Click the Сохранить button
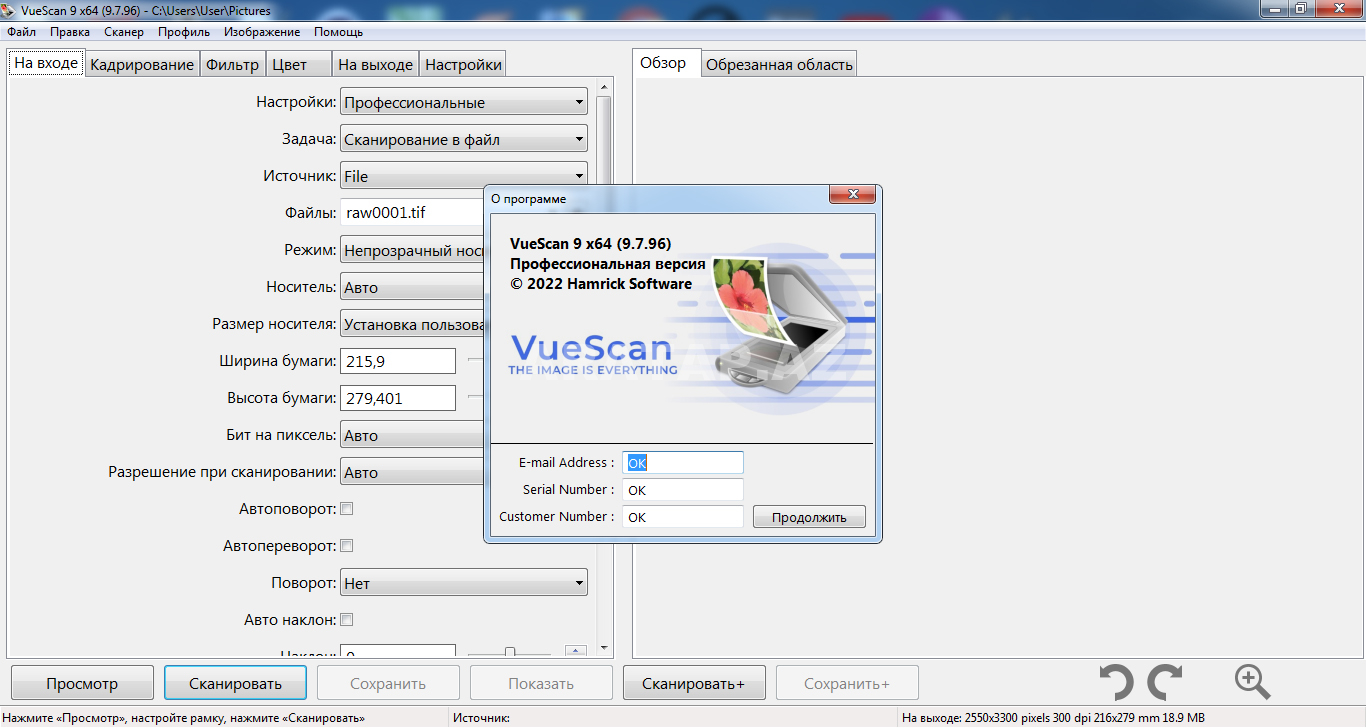 tap(388, 683)
